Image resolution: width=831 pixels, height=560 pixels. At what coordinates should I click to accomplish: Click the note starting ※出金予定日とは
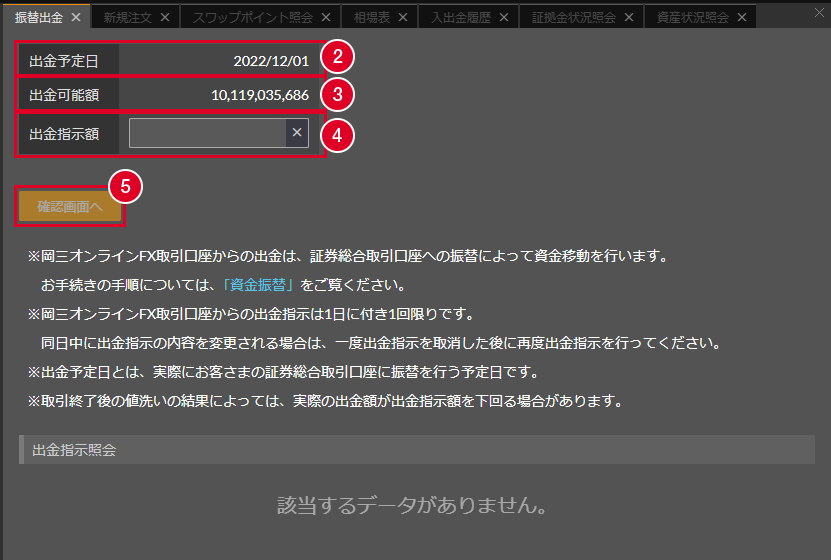coord(283,372)
